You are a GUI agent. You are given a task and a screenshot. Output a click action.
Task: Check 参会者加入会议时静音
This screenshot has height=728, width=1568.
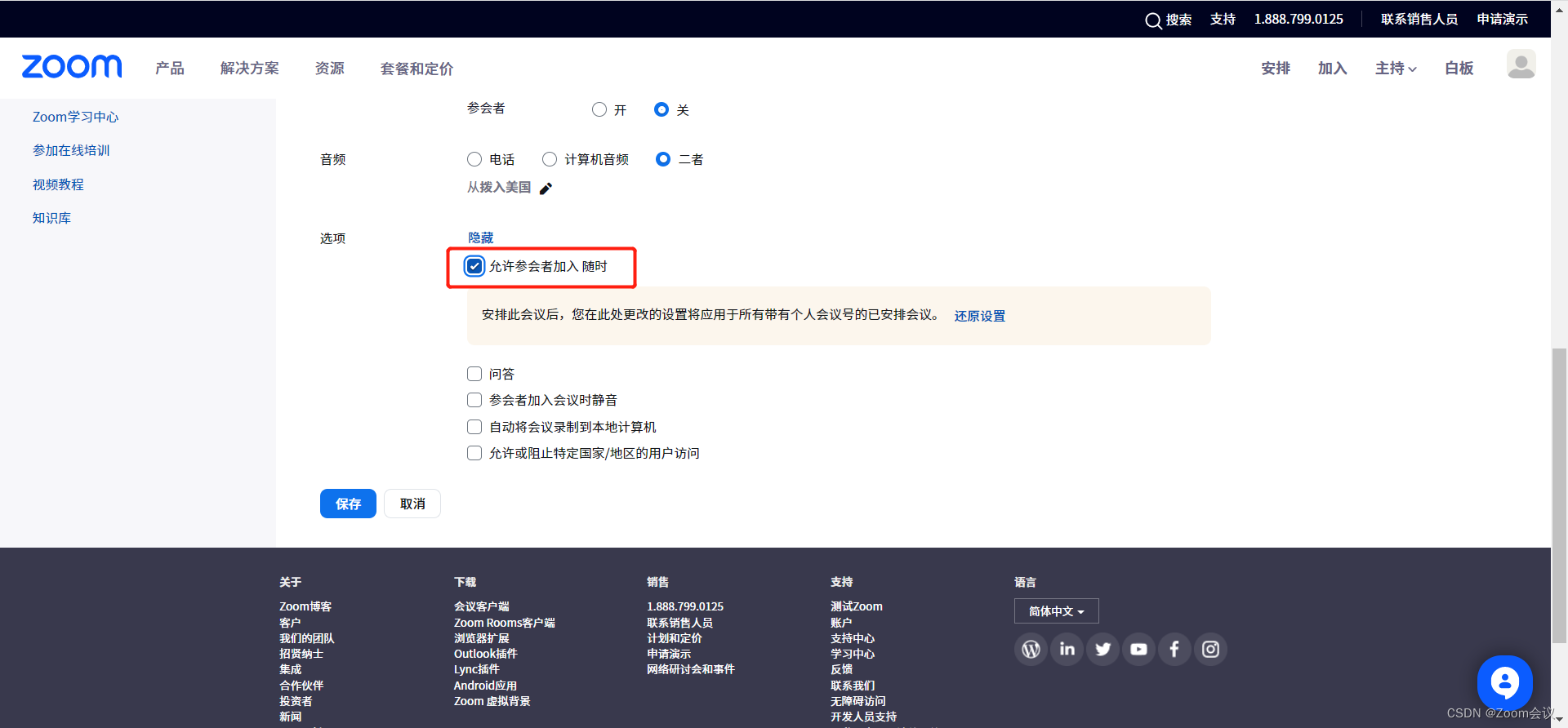(474, 400)
